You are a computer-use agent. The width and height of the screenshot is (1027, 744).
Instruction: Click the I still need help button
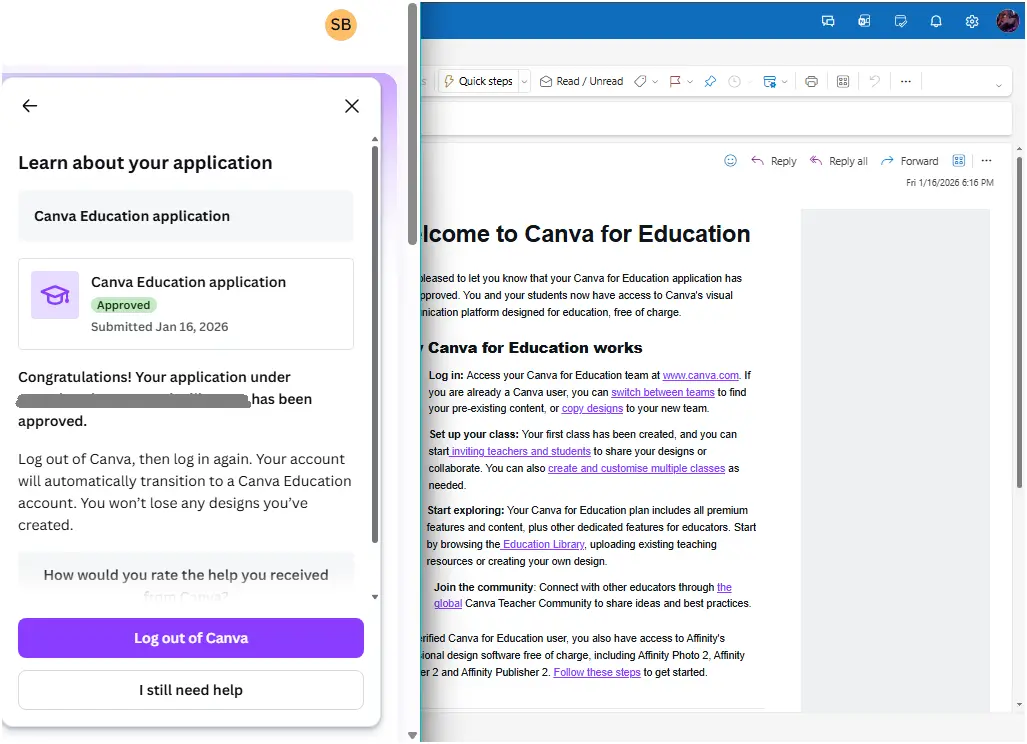click(x=191, y=690)
